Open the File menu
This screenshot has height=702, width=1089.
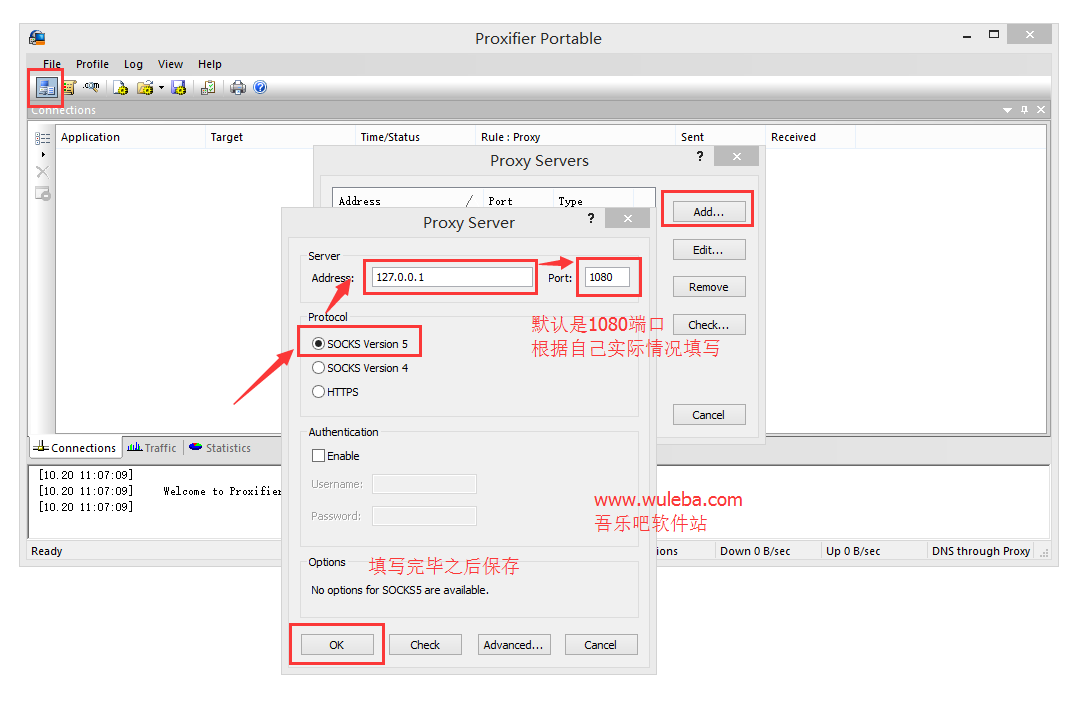51,64
